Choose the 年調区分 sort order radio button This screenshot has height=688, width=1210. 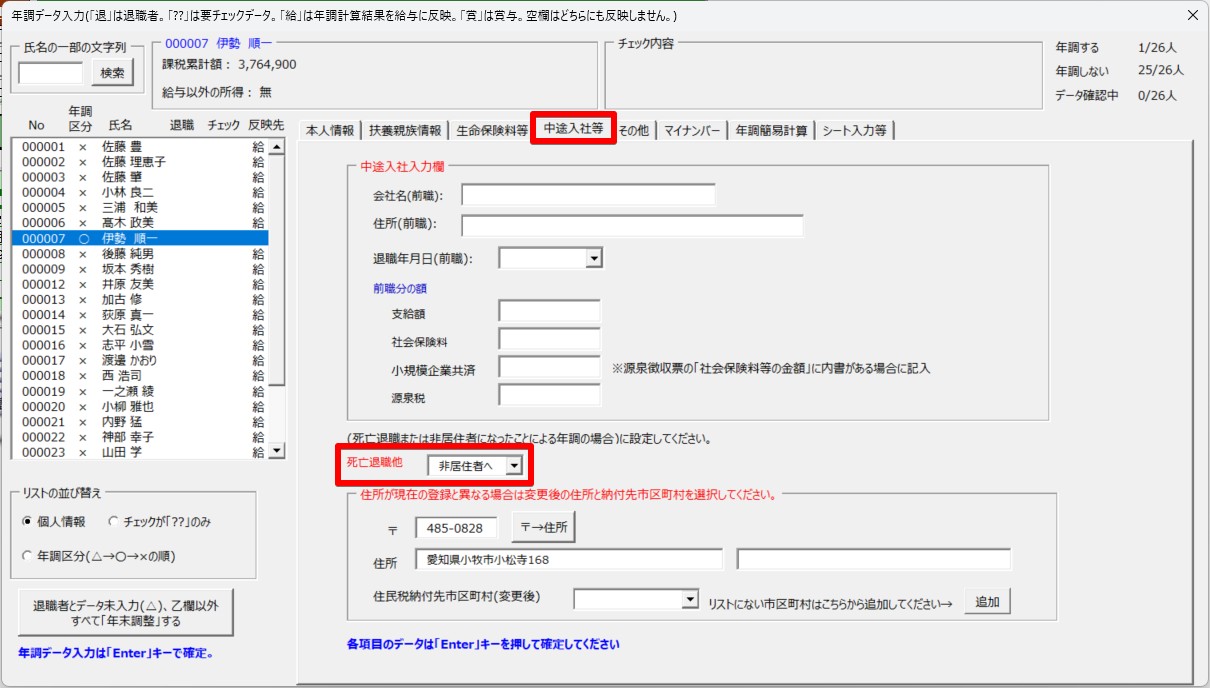pyautogui.click(x=28, y=556)
